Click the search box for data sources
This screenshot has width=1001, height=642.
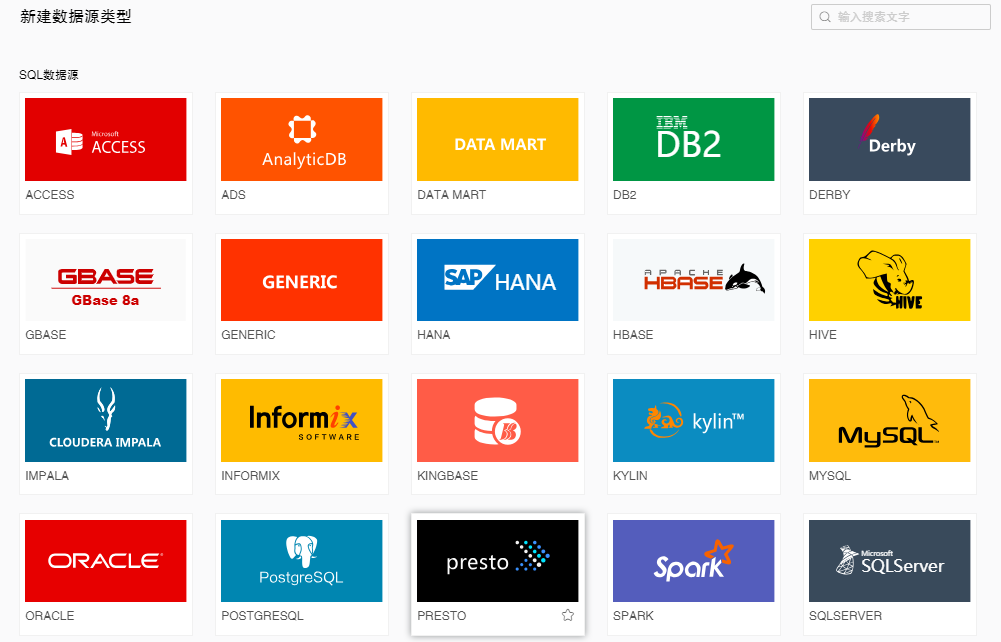(x=910, y=17)
